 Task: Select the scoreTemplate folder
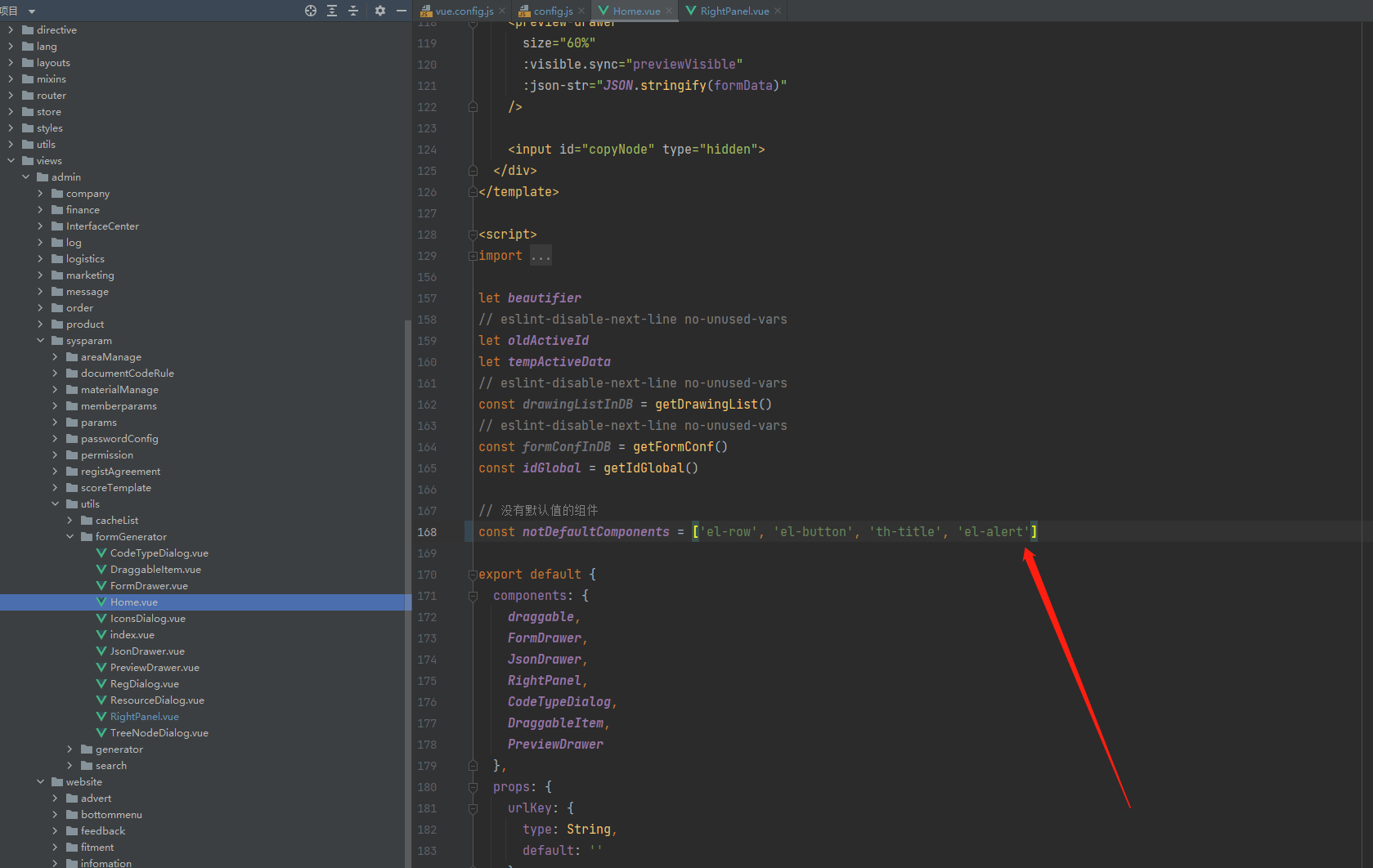pos(116,488)
